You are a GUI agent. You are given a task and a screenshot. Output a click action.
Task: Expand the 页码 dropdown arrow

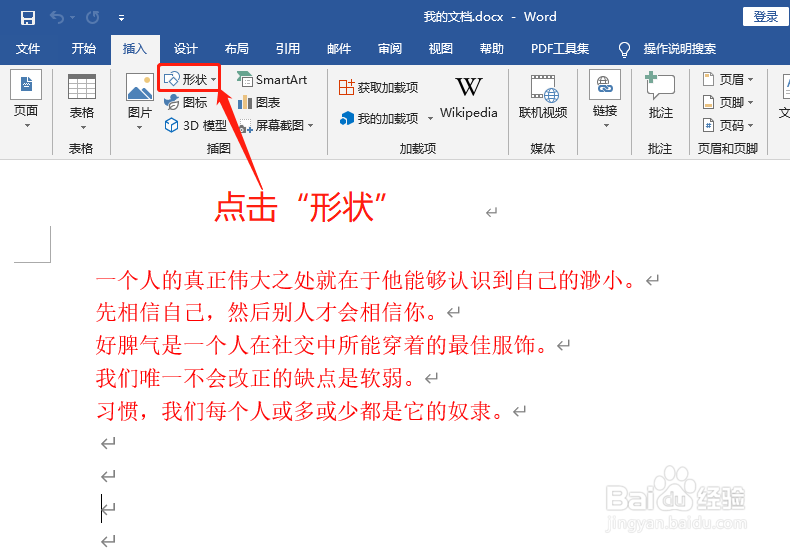point(751,125)
